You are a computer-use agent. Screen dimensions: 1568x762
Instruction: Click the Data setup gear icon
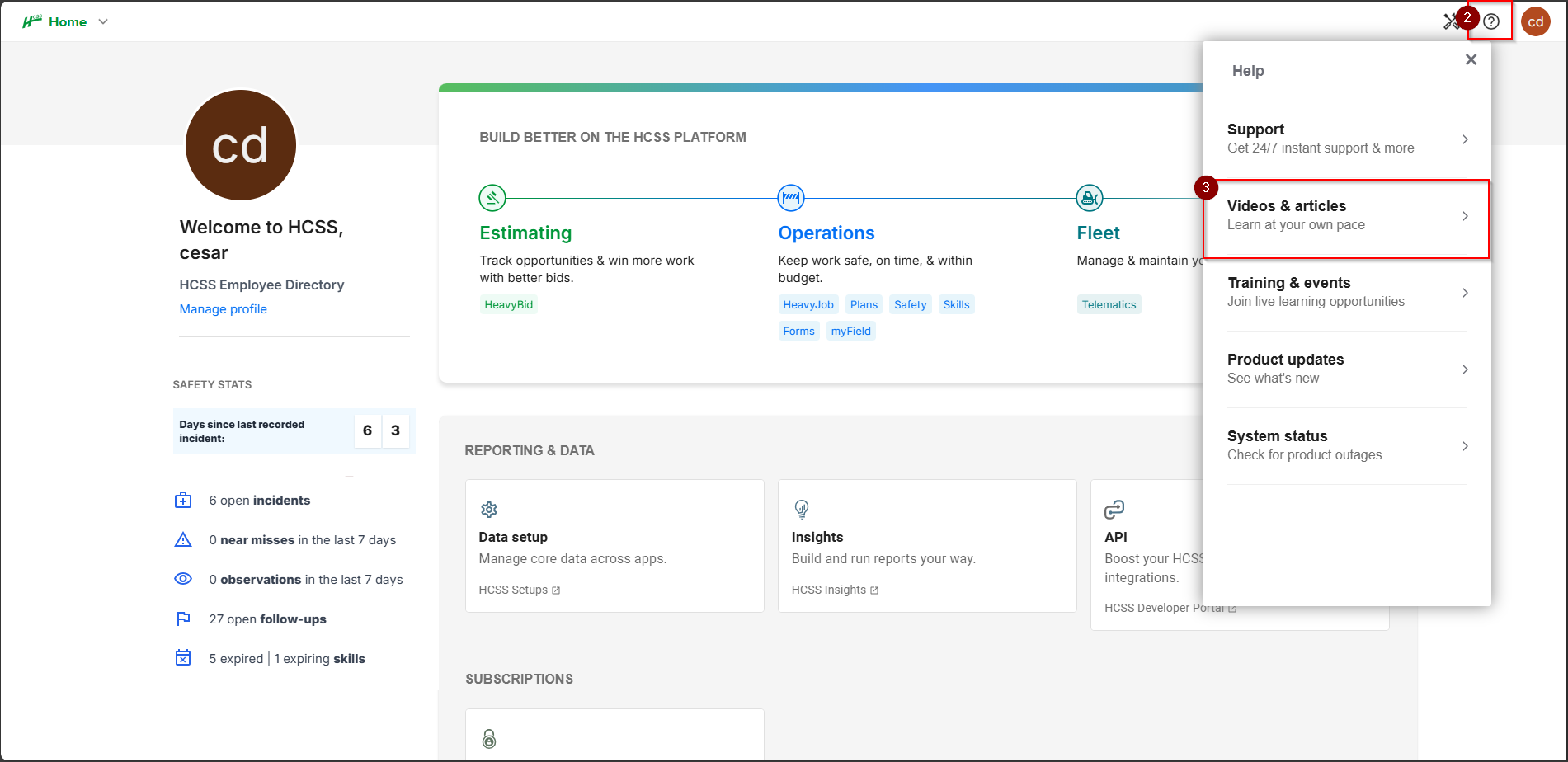click(489, 510)
